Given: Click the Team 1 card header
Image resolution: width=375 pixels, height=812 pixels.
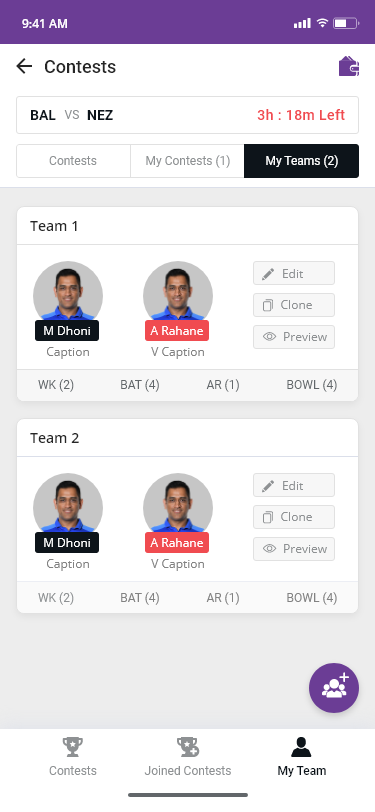Looking at the screenshot, I should 188,226.
